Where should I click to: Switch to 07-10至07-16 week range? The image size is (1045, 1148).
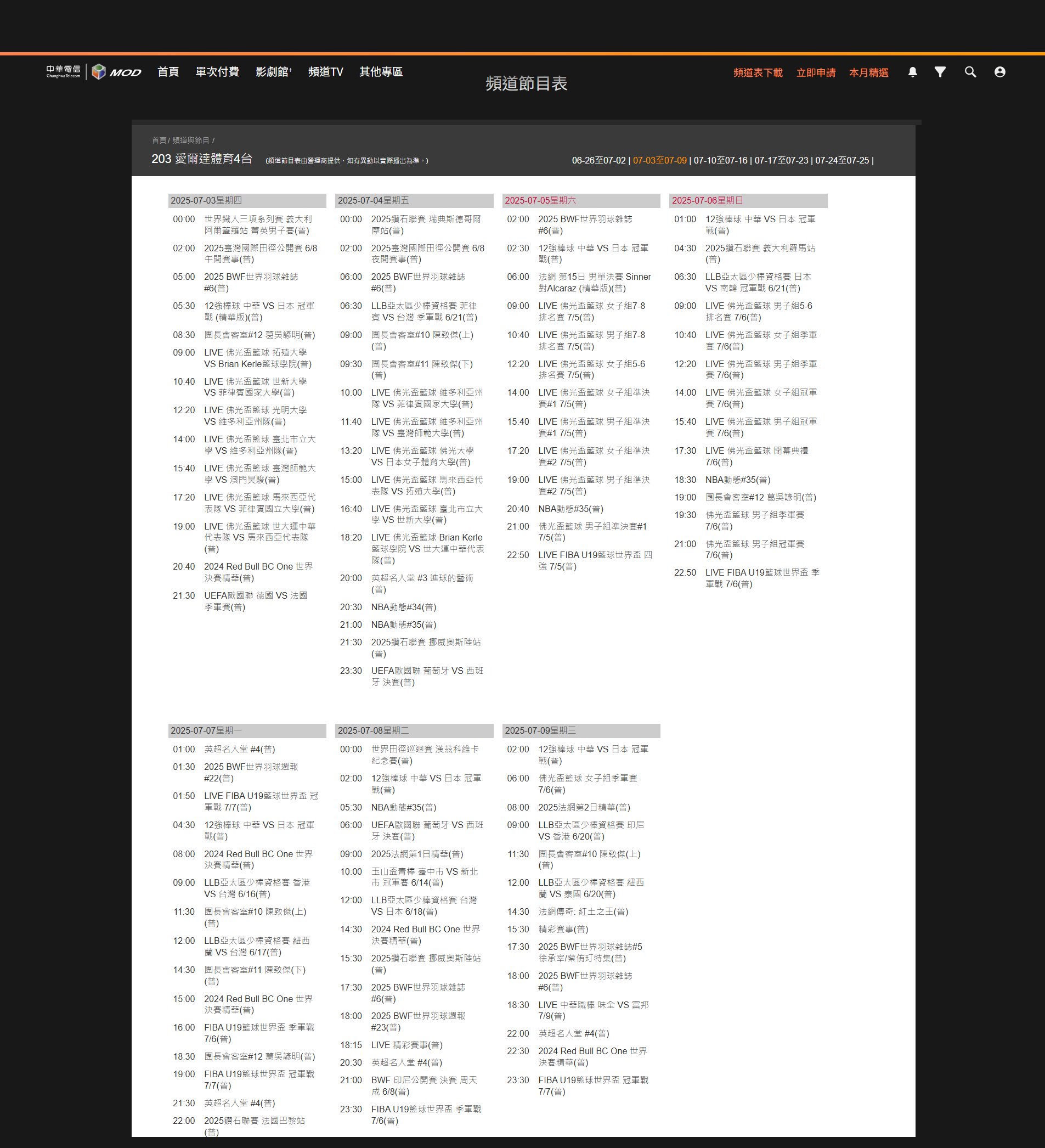(721, 161)
